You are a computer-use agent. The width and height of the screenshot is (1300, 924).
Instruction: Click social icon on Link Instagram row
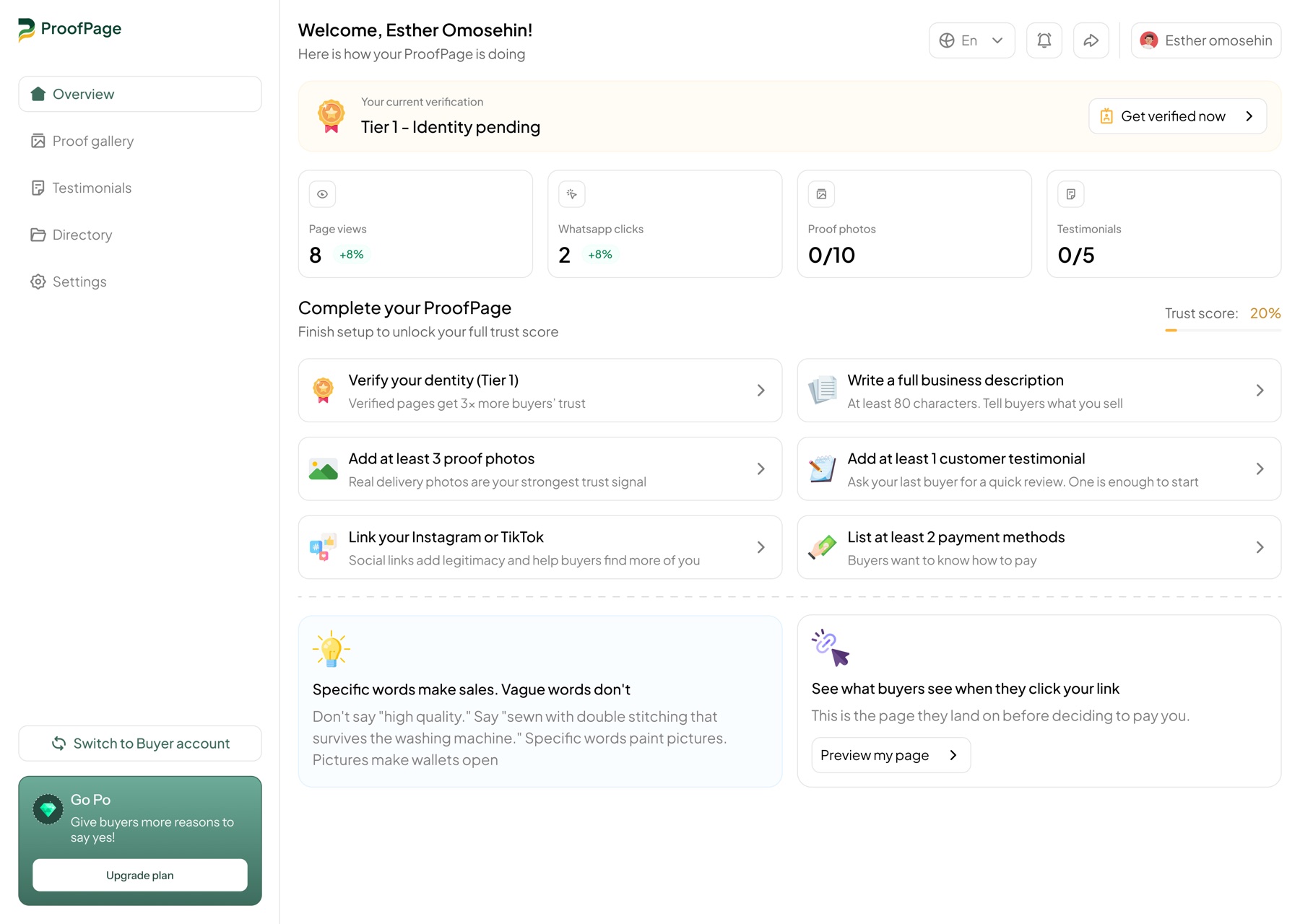[324, 547]
